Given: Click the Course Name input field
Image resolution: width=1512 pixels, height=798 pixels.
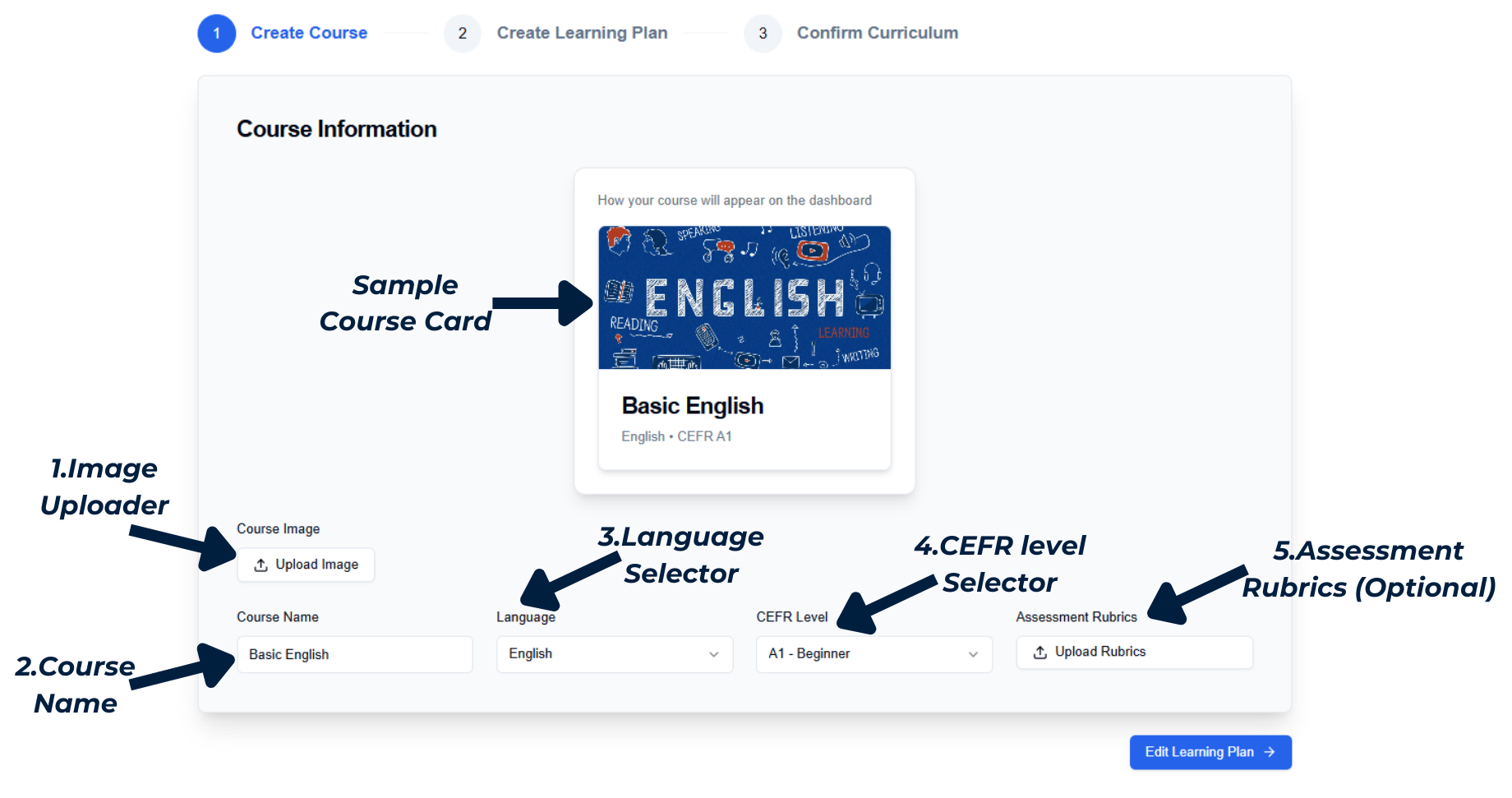Looking at the screenshot, I should 354,654.
